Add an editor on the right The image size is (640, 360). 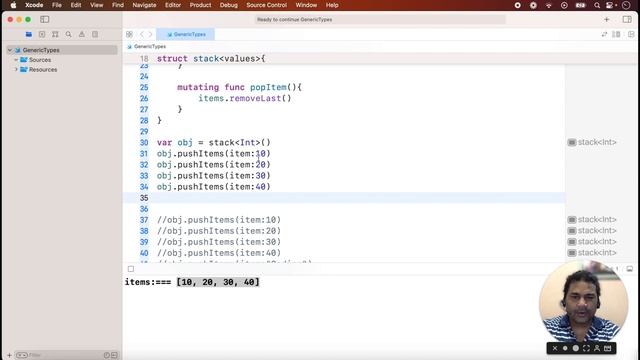(x=631, y=34)
